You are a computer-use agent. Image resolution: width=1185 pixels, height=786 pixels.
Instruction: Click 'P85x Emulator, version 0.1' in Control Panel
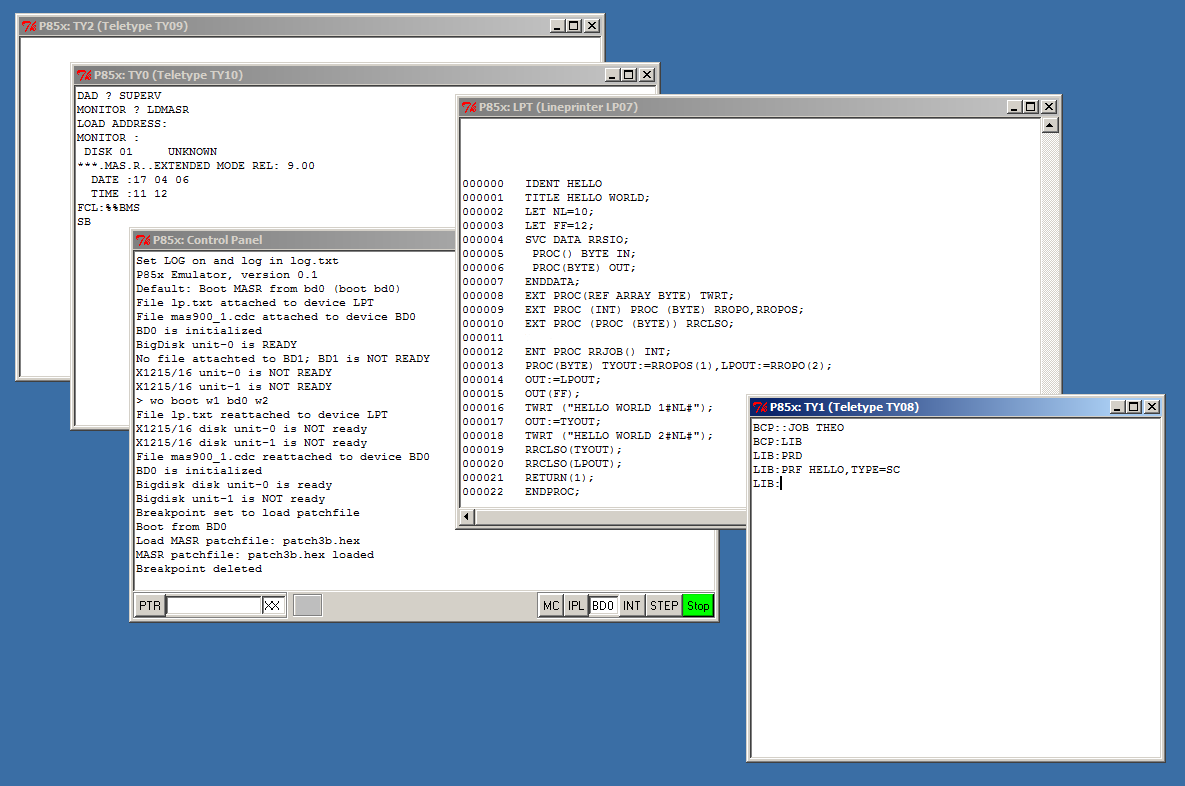click(227, 275)
